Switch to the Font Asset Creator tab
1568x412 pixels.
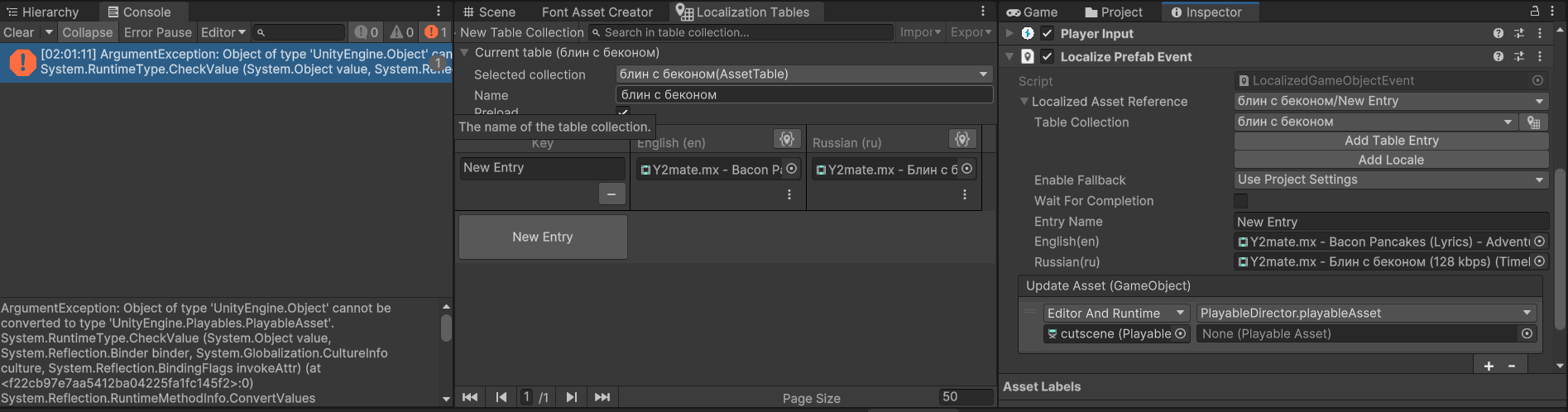pos(597,12)
